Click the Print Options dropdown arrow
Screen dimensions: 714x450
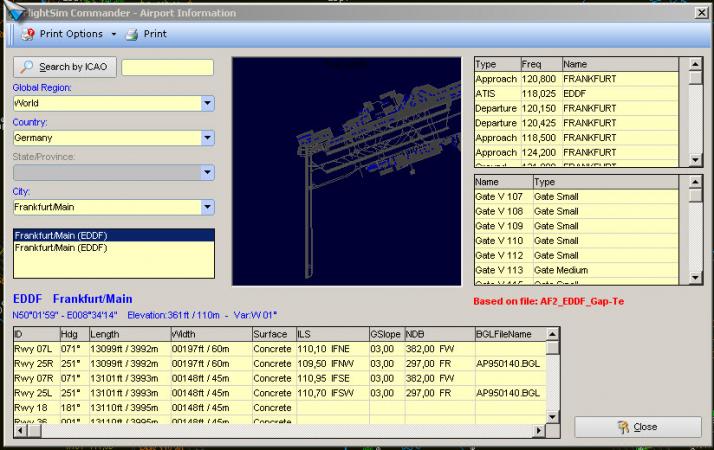(114, 34)
